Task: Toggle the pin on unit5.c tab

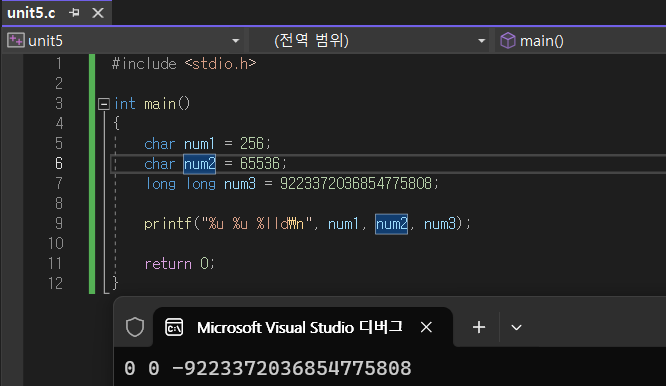Action: (x=74, y=13)
